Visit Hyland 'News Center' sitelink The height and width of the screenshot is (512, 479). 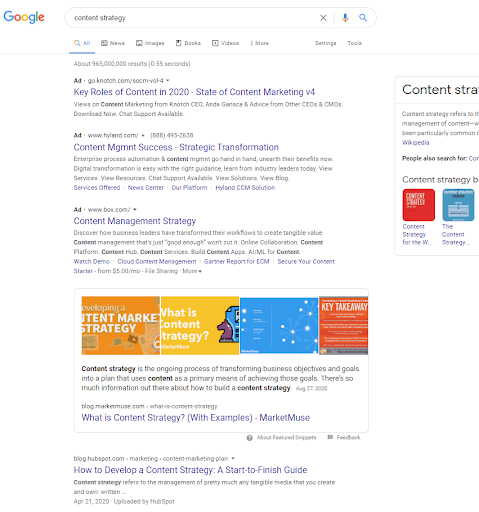(146, 188)
